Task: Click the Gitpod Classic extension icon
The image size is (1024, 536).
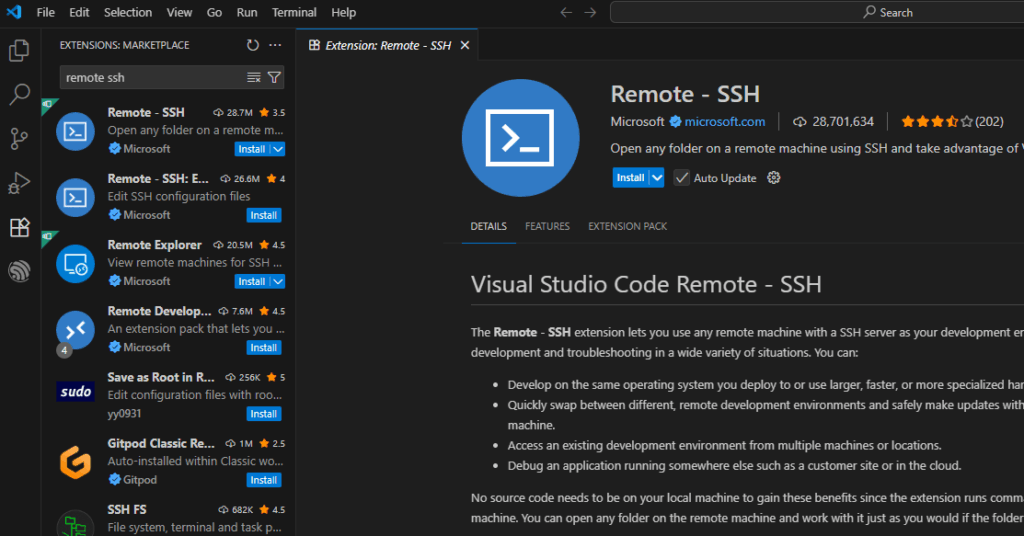Action: 75,462
